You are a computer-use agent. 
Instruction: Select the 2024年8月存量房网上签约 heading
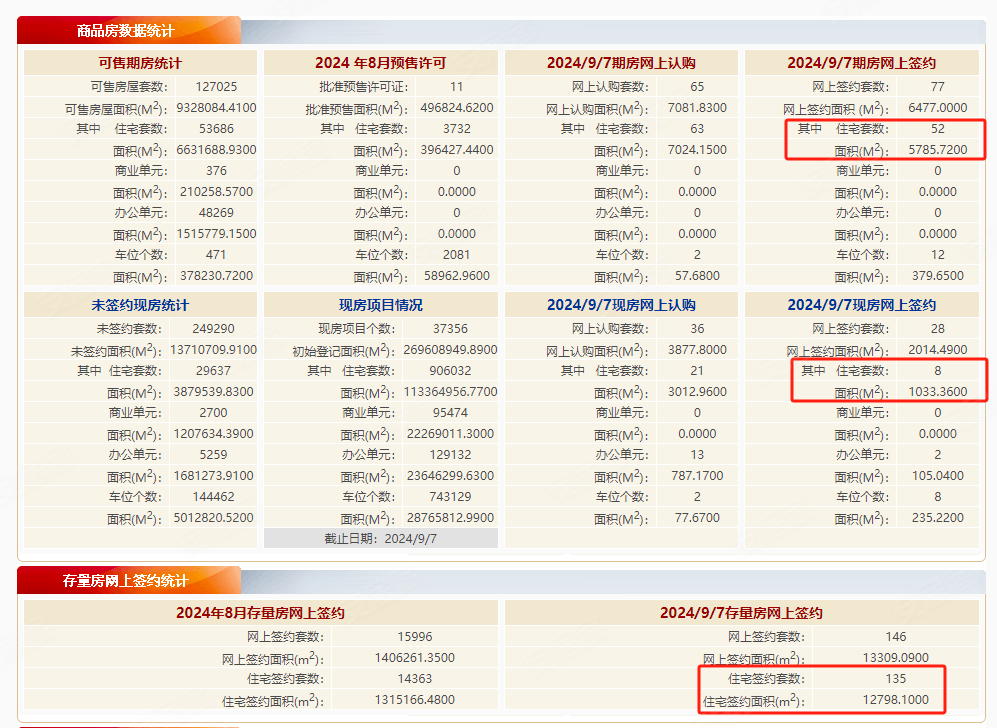tap(260, 613)
